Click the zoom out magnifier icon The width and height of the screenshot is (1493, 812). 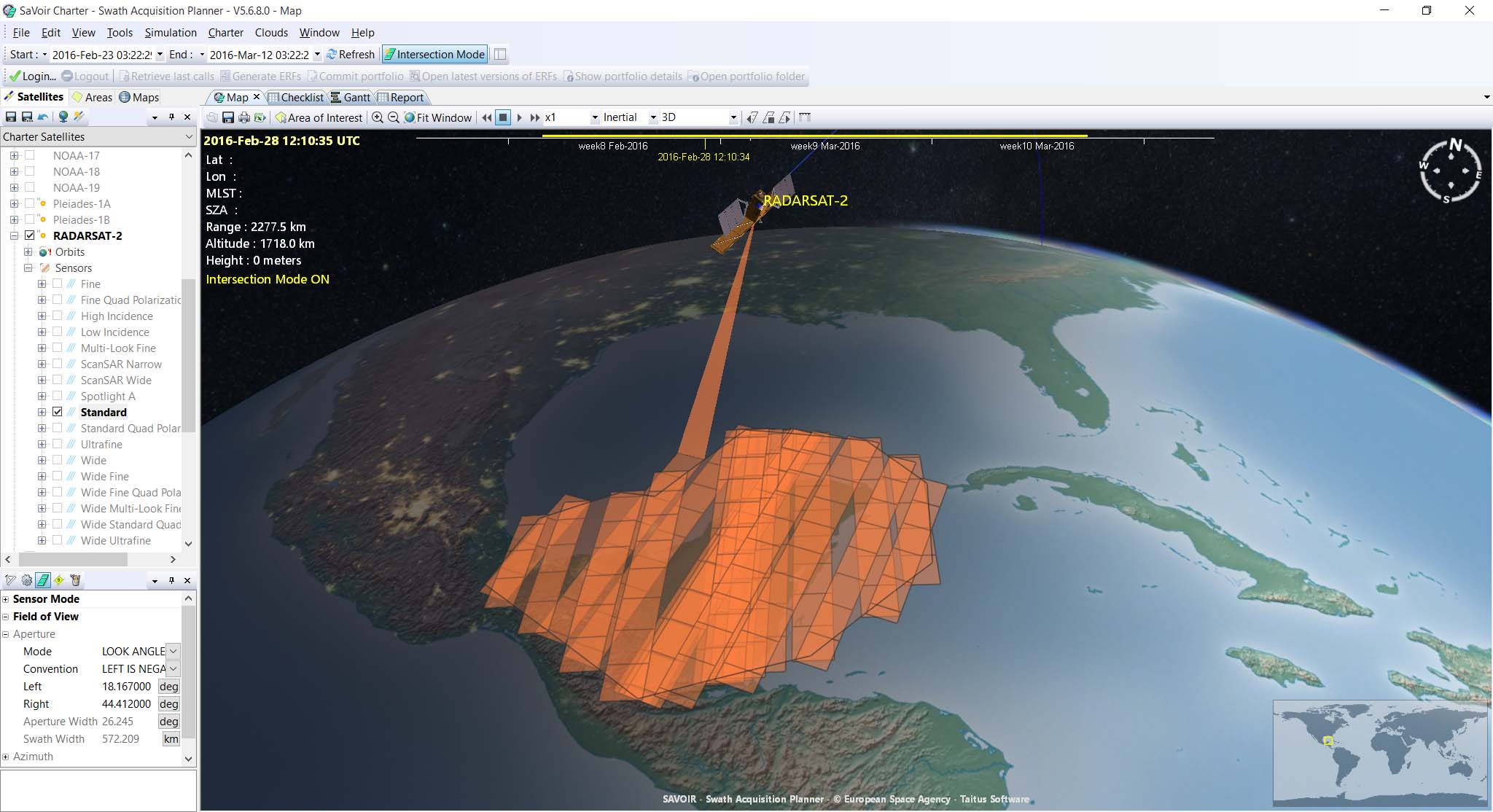[x=393, y=117]
